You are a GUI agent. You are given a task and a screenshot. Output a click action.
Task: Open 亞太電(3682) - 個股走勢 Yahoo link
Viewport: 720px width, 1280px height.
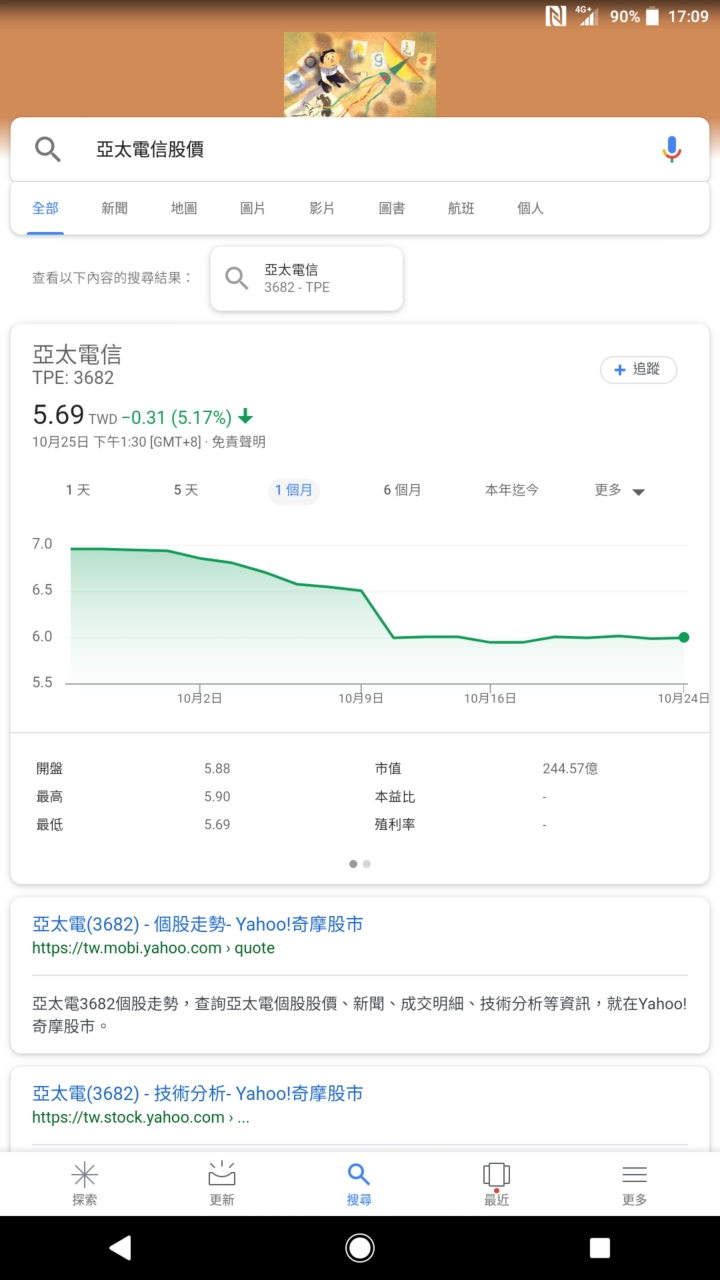pyautogui.click(x=198, y=924)
